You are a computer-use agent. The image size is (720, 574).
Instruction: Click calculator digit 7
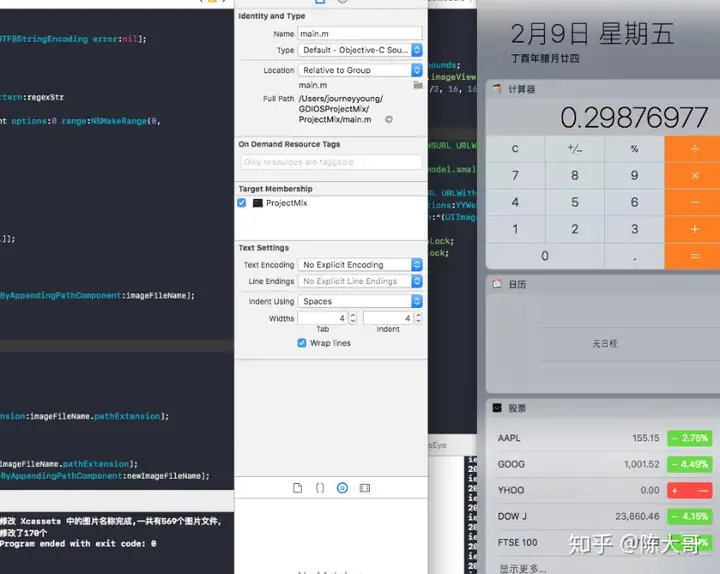pos(515,175)
